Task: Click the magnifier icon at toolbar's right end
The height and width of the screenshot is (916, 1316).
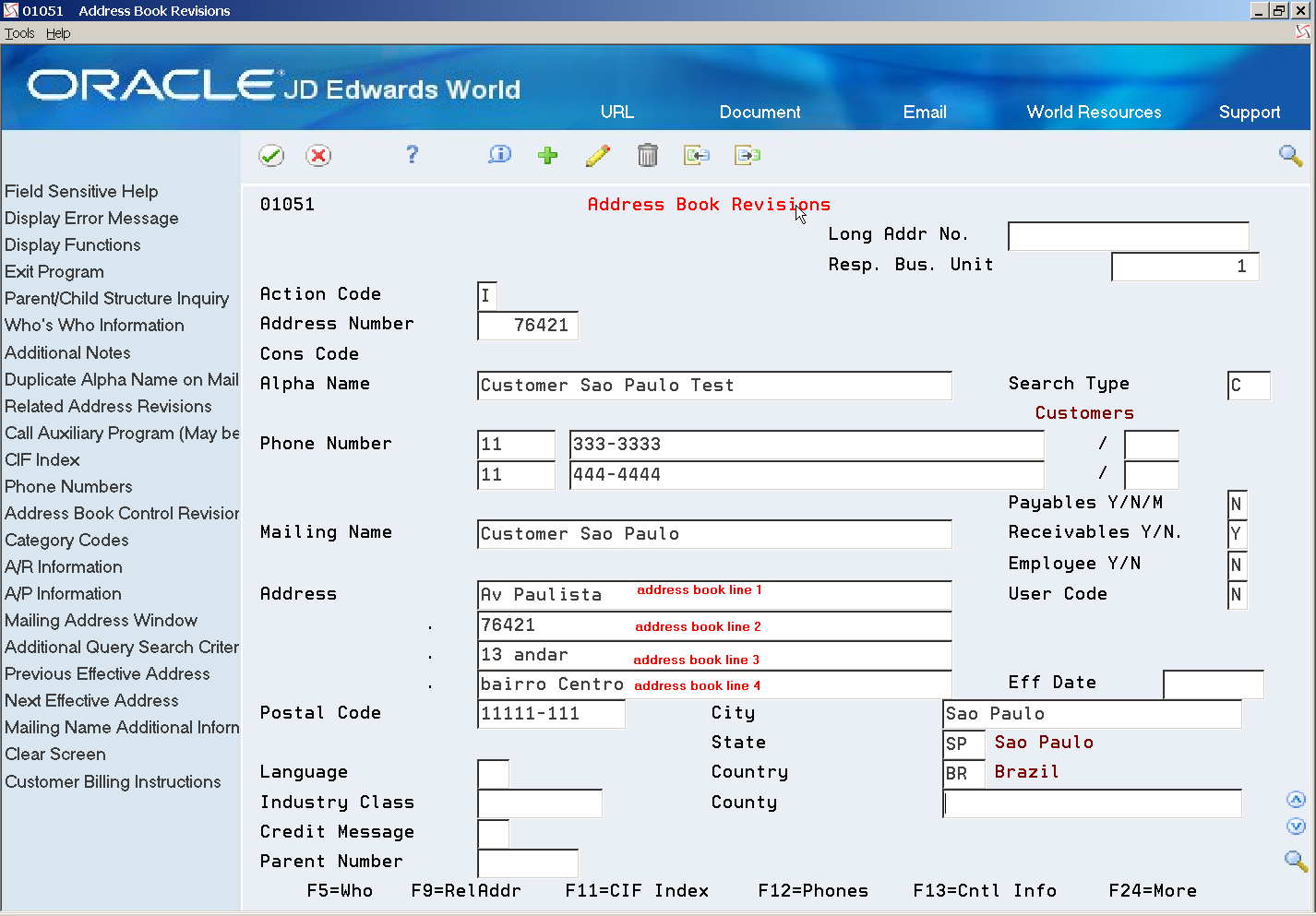Action: click(x=1291, y=156)
